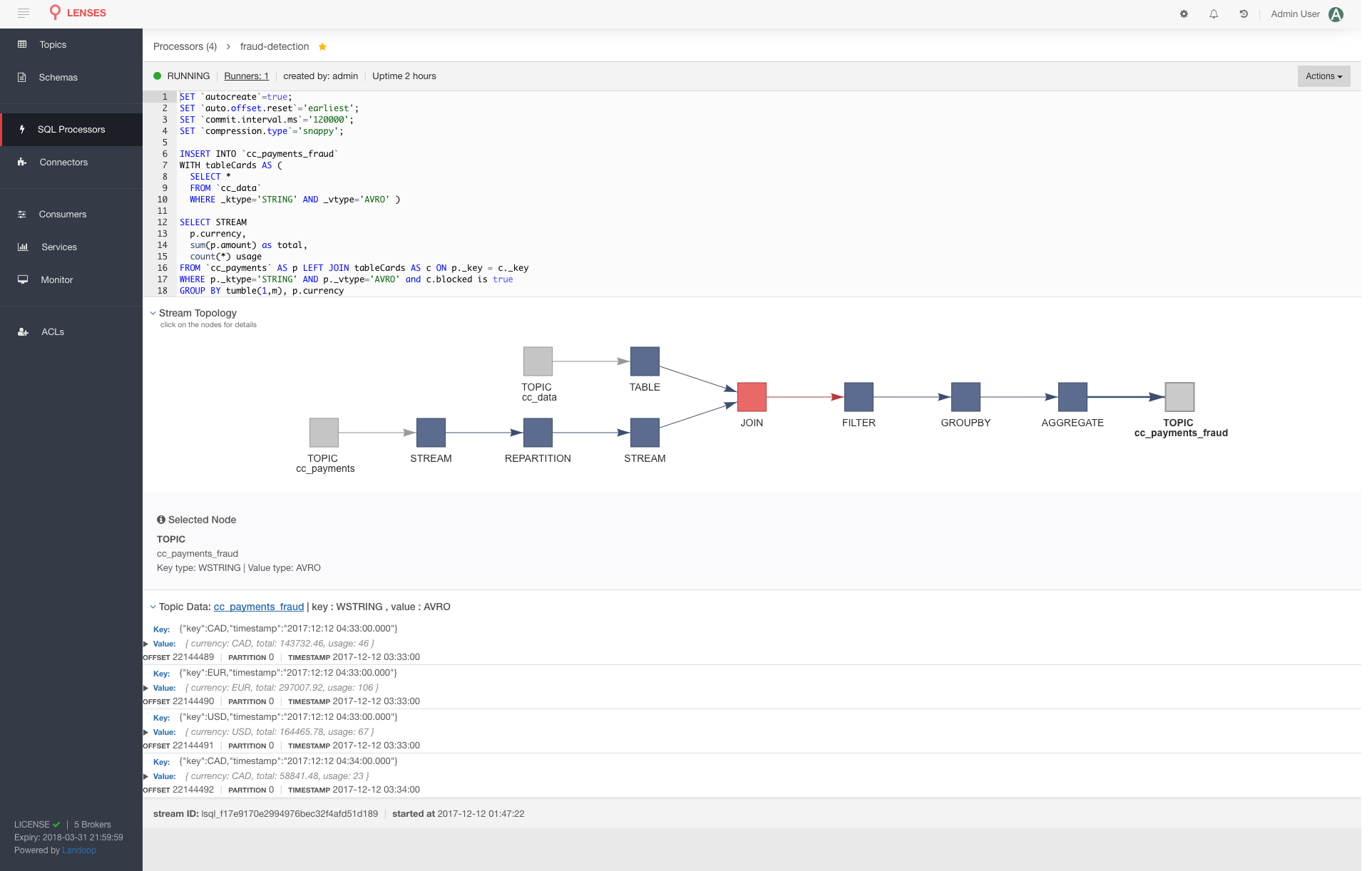Open settings gear icon in header
This screenshot has width=1372, height=871.
pyautogui.click(x=1184, y=14)
